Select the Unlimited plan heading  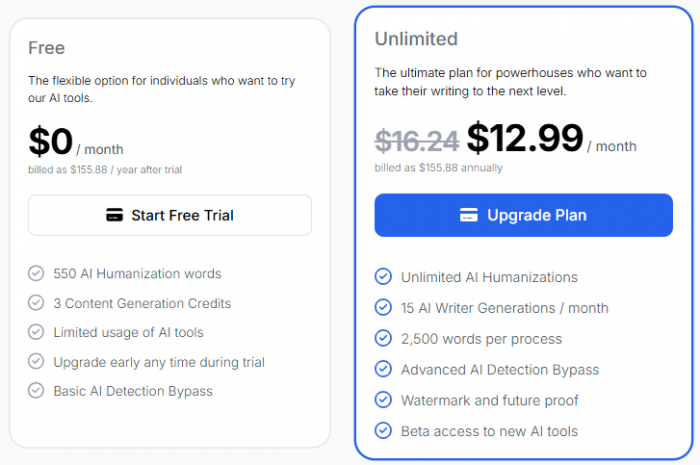point(416,39)
